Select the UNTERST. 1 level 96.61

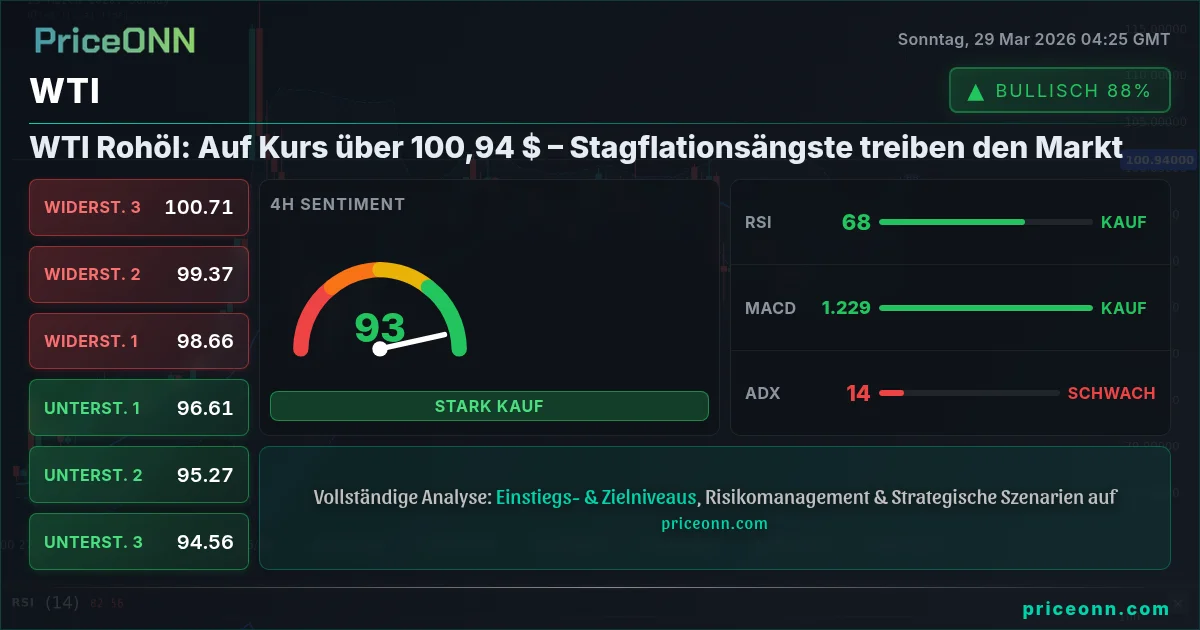coord(139,408)
